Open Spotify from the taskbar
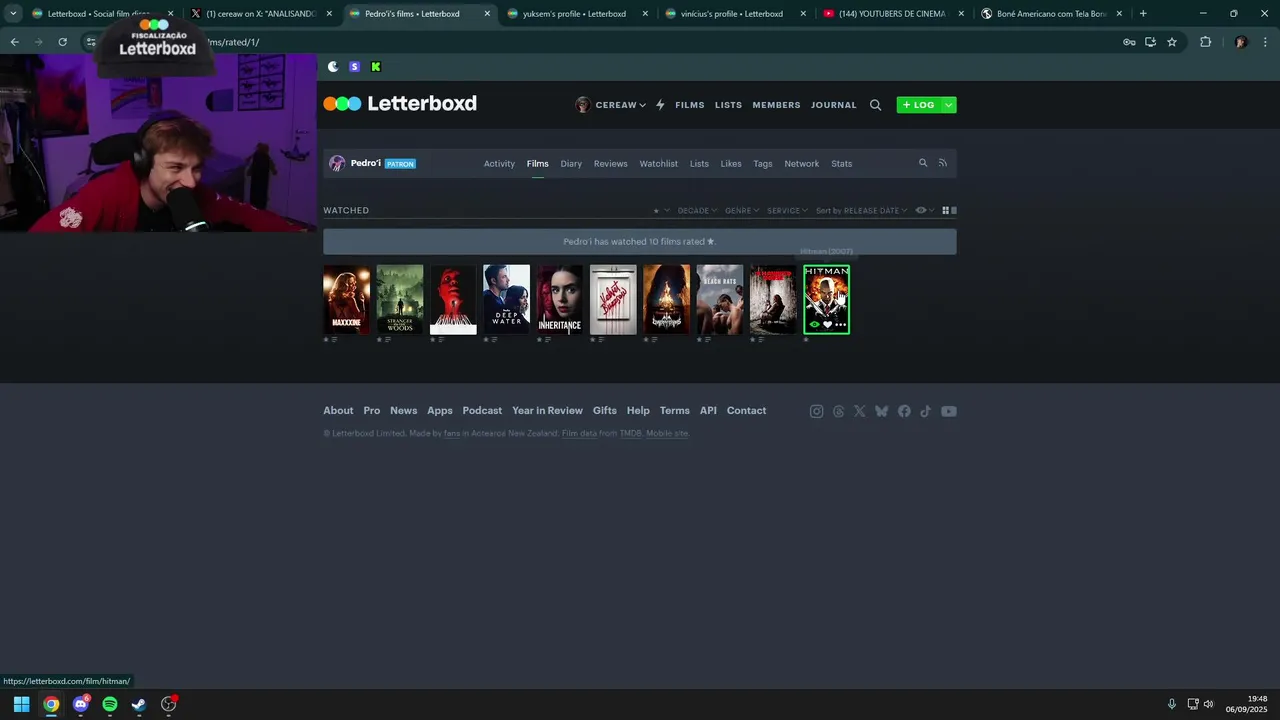 point(110,704)
